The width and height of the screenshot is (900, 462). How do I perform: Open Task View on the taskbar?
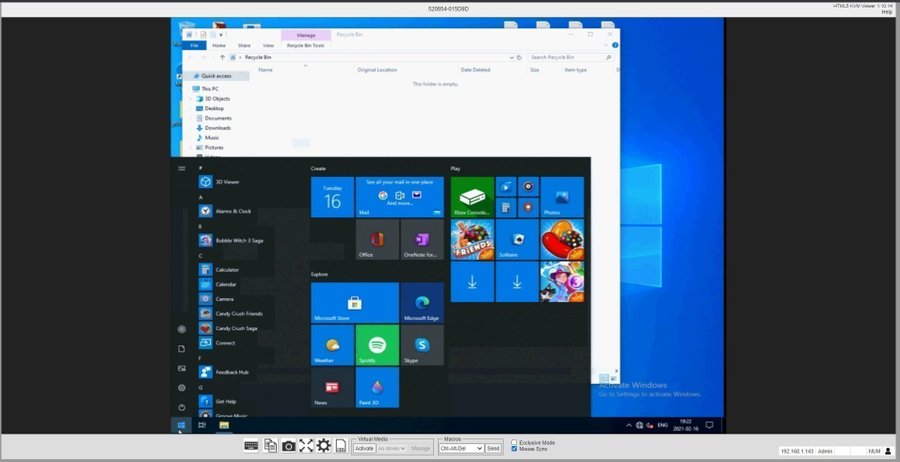tap(202, 425)
